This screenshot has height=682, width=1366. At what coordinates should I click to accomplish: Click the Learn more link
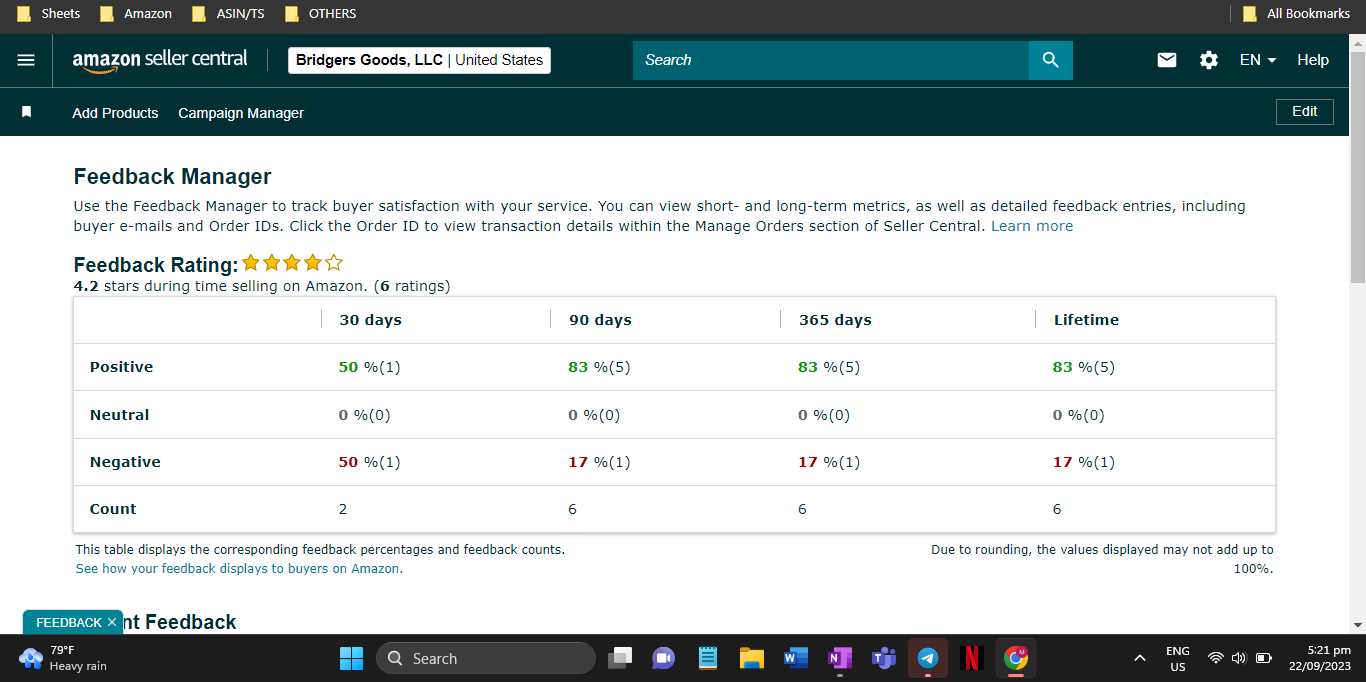1032,226
